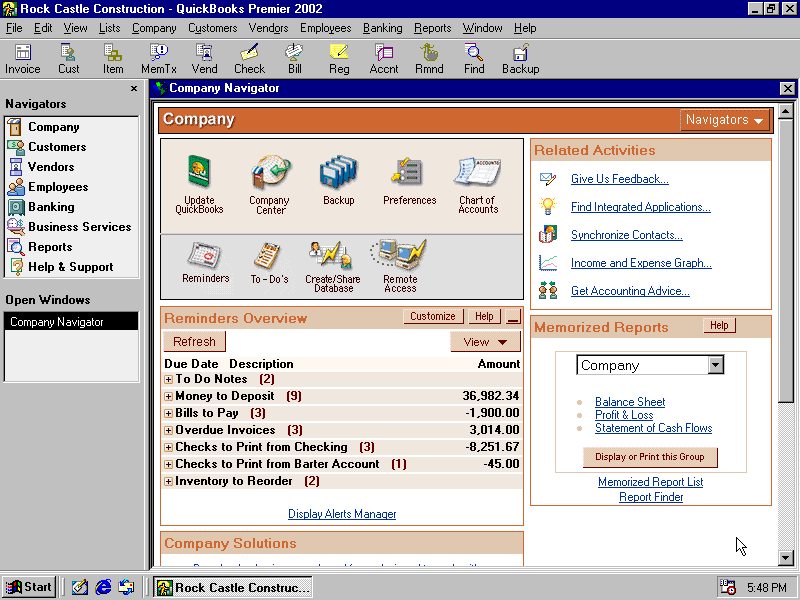The height and width of the screenshot is (600, 800).
Task: Expand Checks to Print from Checking
Action: click(168, 447)
